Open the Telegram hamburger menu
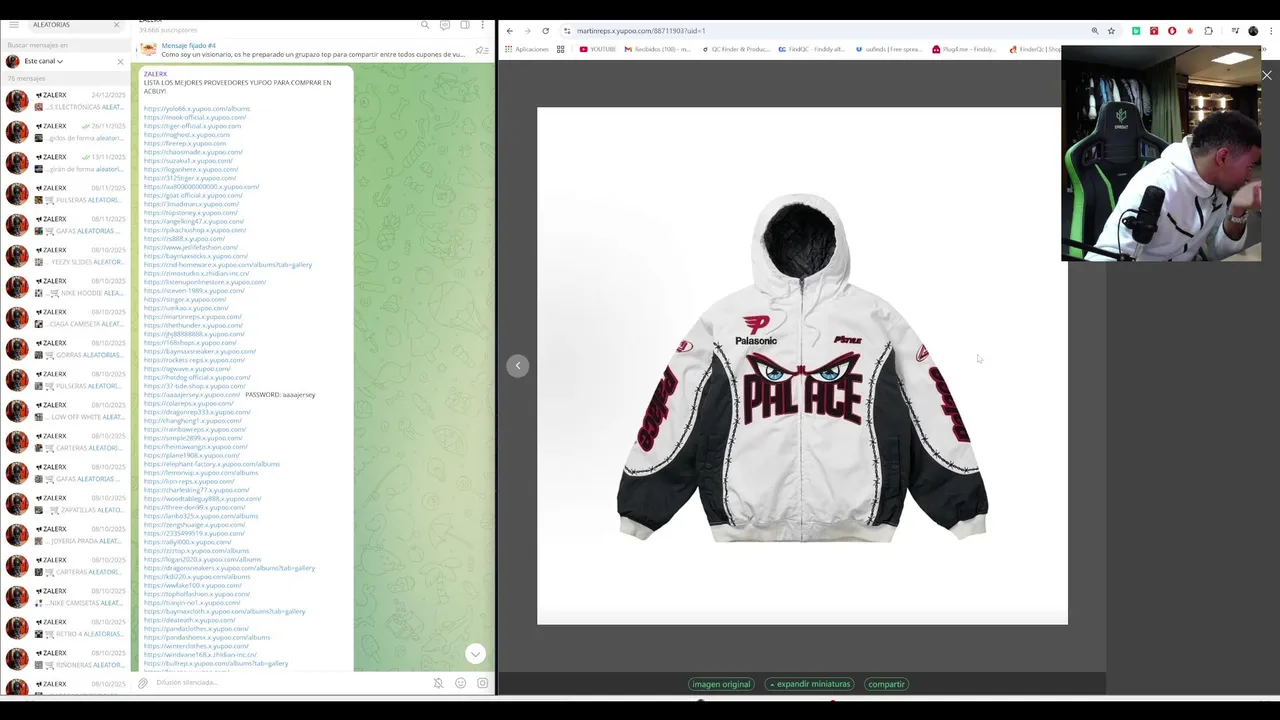The width and height of the screenshot is (1280, 720). coord(14,24)
